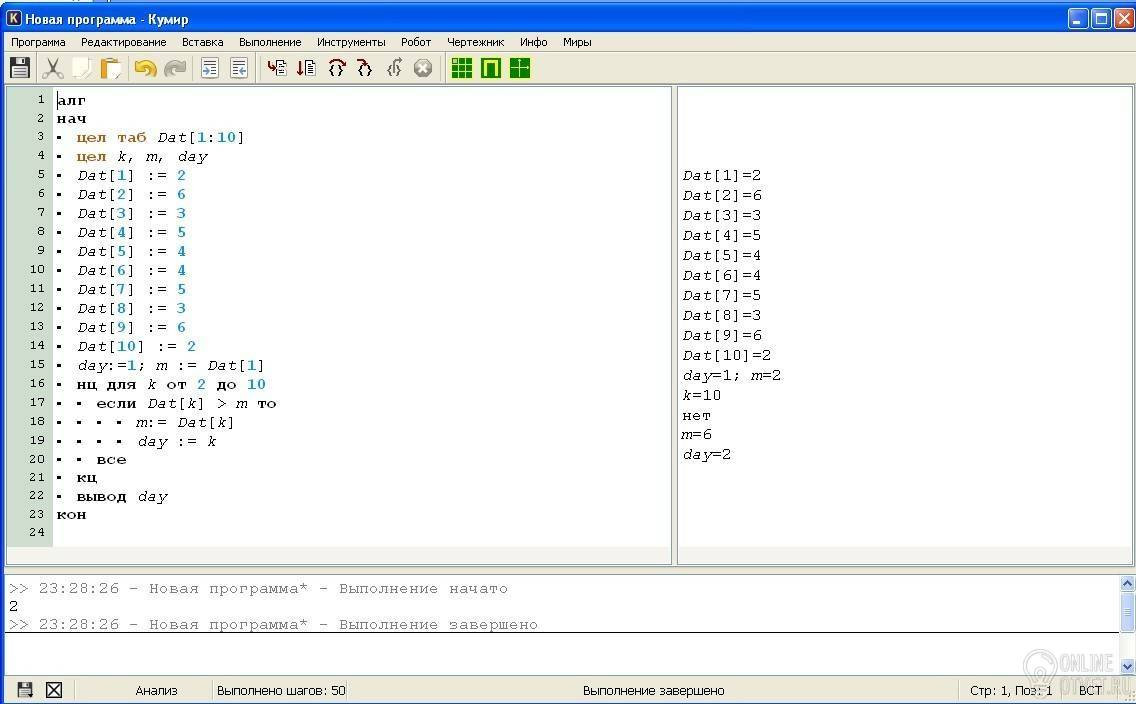Screen dimensions: 1136x704
Task: Click margin value 'day=1; m=2'
Action: pyautogui.click(x=732, y=375)
